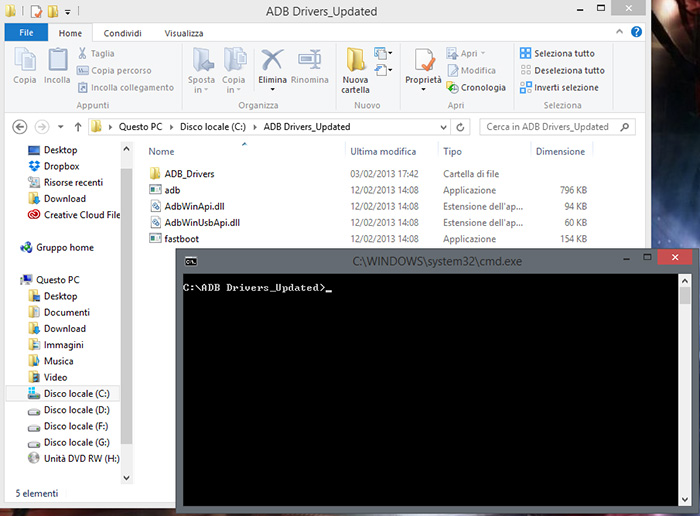This screenshot has height=516, width=700.
Task: Click the Rinomina icon
Action: pos(310,60)
